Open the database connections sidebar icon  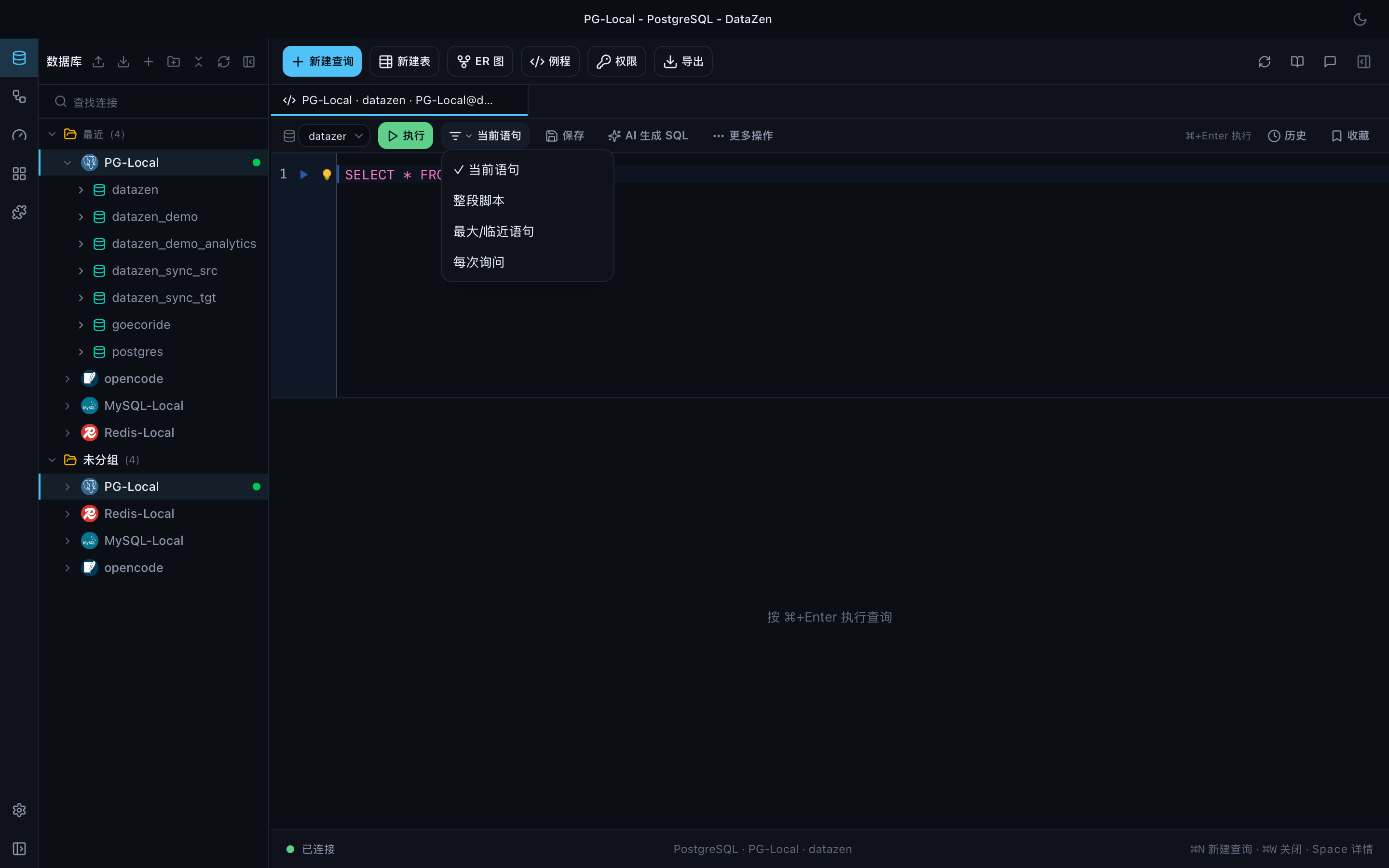tap(19, 58)
